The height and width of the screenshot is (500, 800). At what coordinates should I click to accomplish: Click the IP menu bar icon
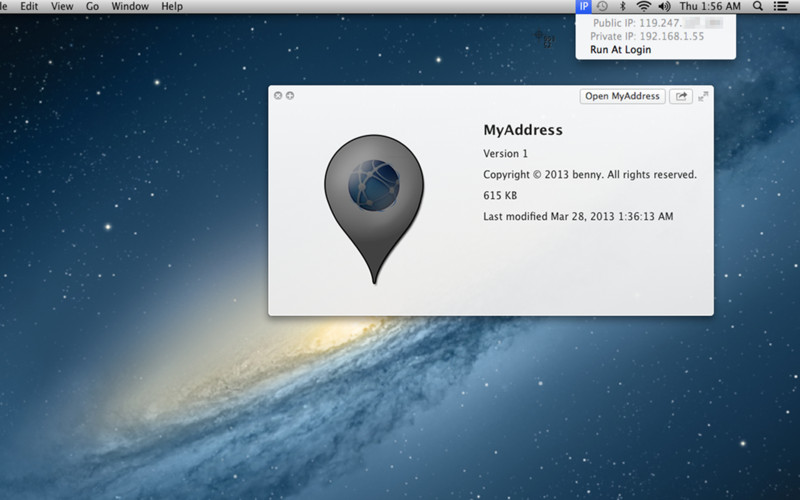pos(583,7)
